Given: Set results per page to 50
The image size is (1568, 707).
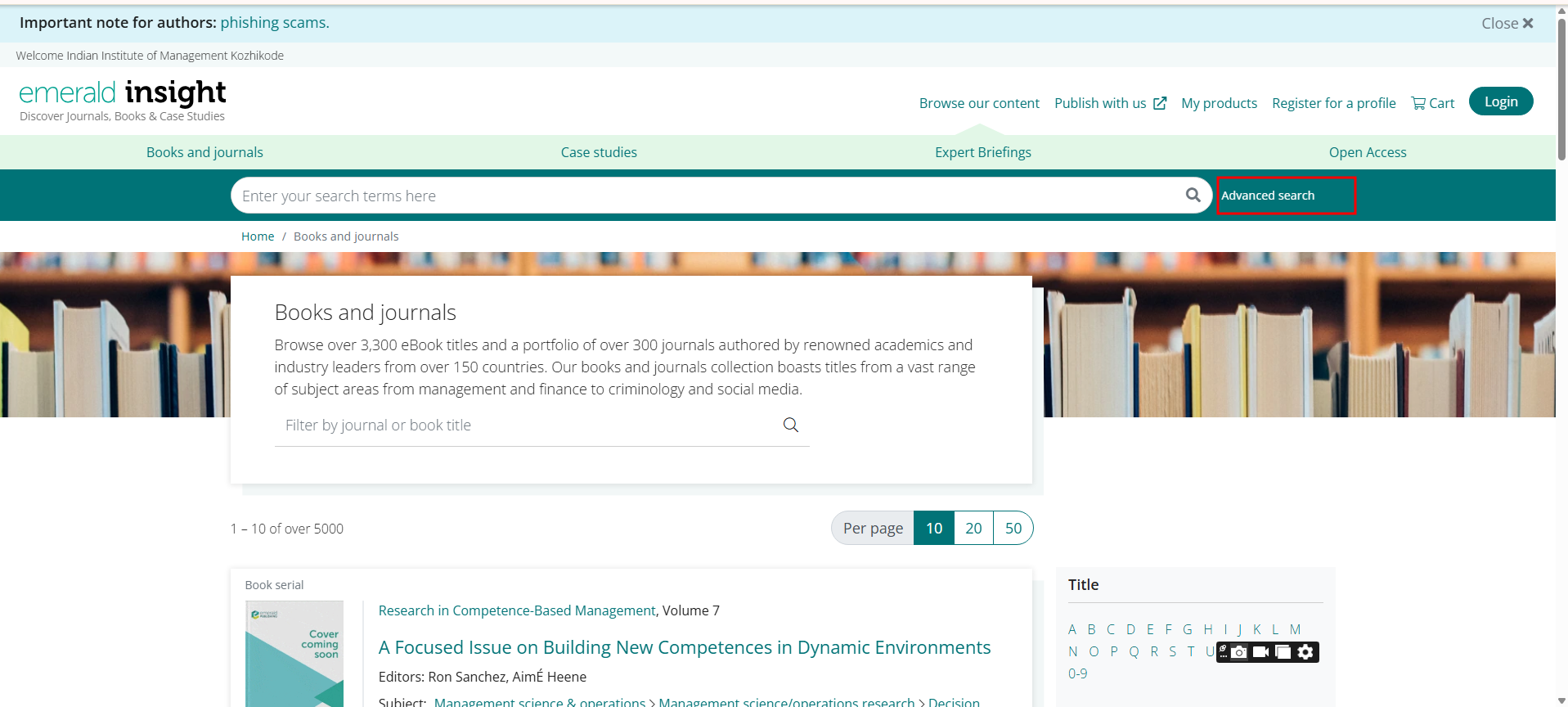Looking at the screenshot, I should click(x=1013, y=529).
